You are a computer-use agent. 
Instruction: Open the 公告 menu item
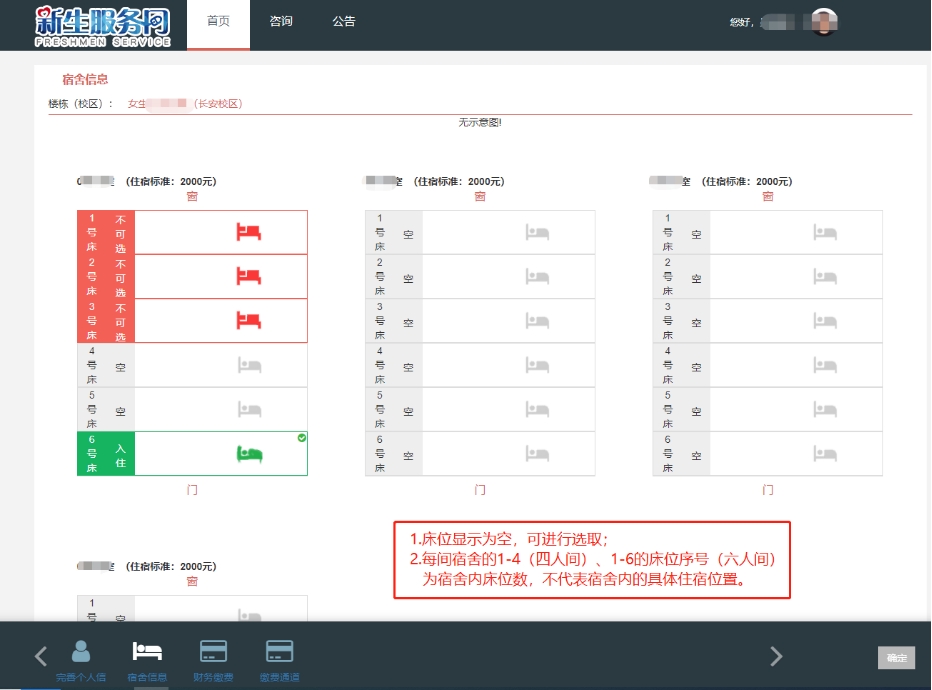point(343,22)
